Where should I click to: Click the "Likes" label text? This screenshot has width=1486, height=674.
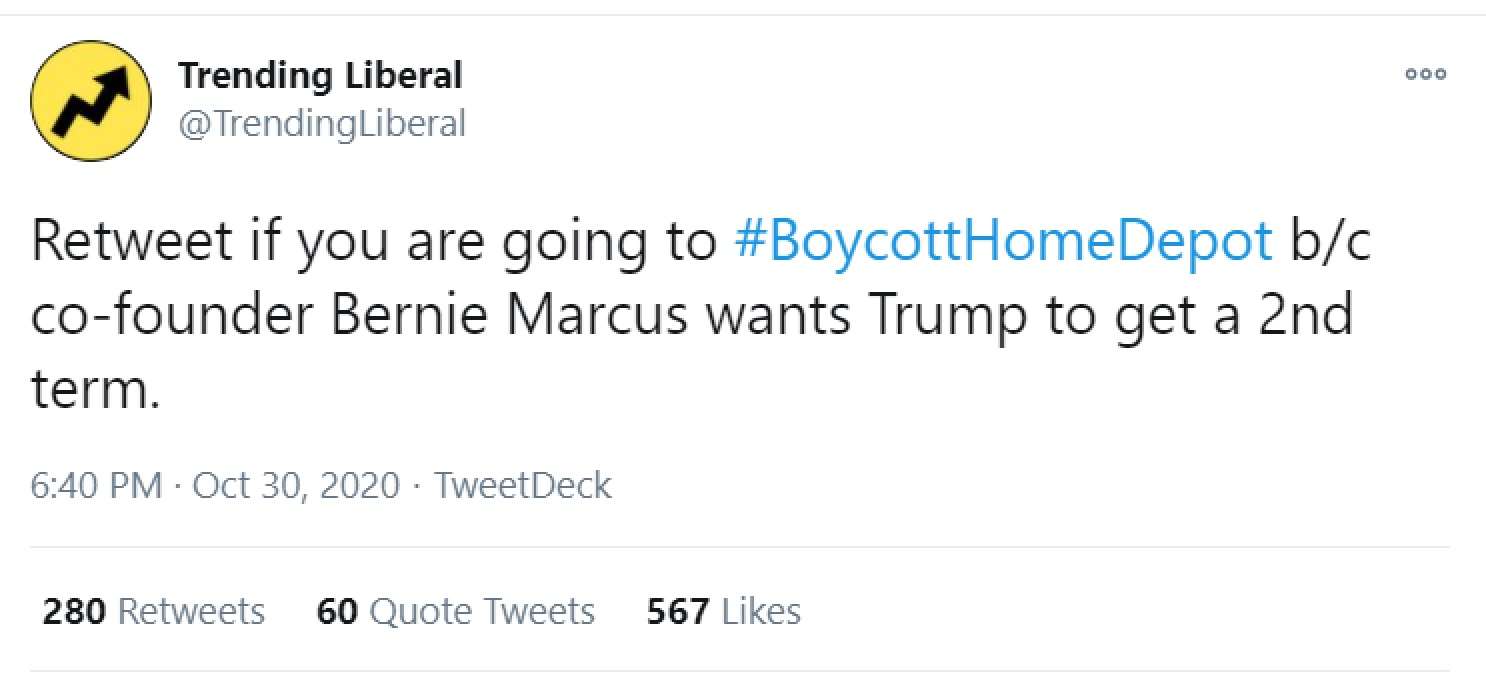[760, 611]
